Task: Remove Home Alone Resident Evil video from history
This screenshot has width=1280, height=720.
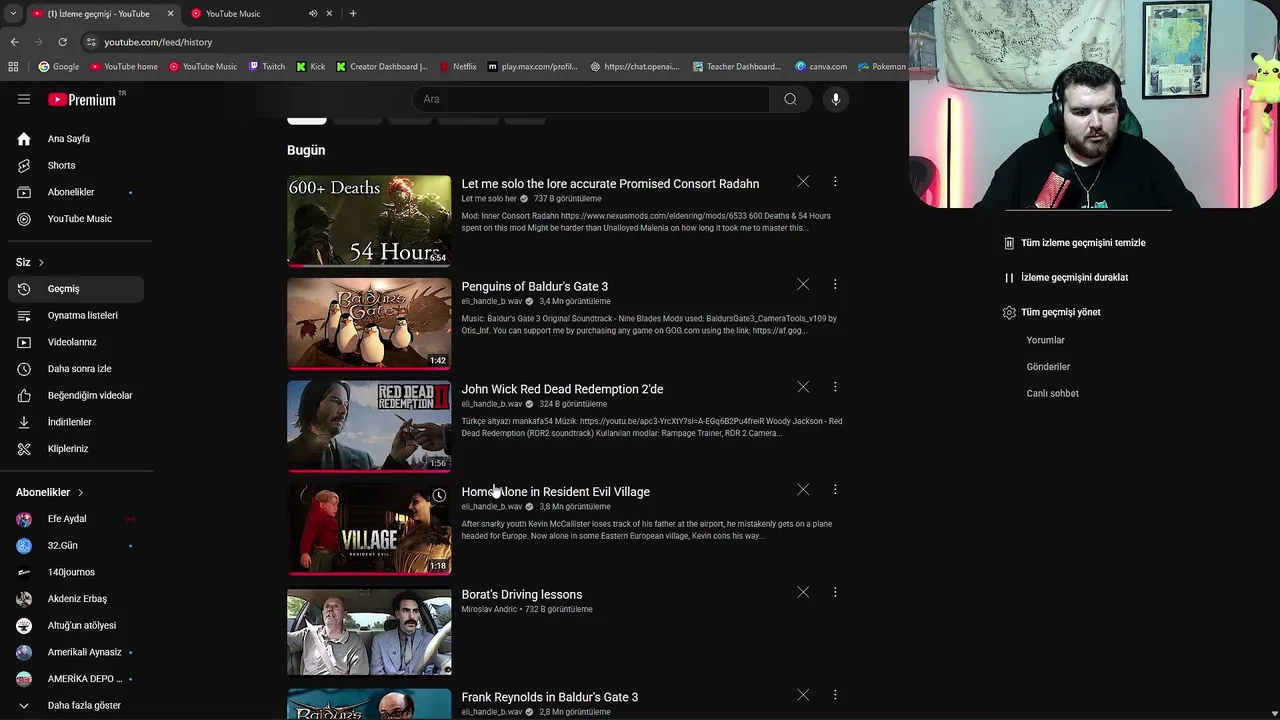Action: coord(803,490)
